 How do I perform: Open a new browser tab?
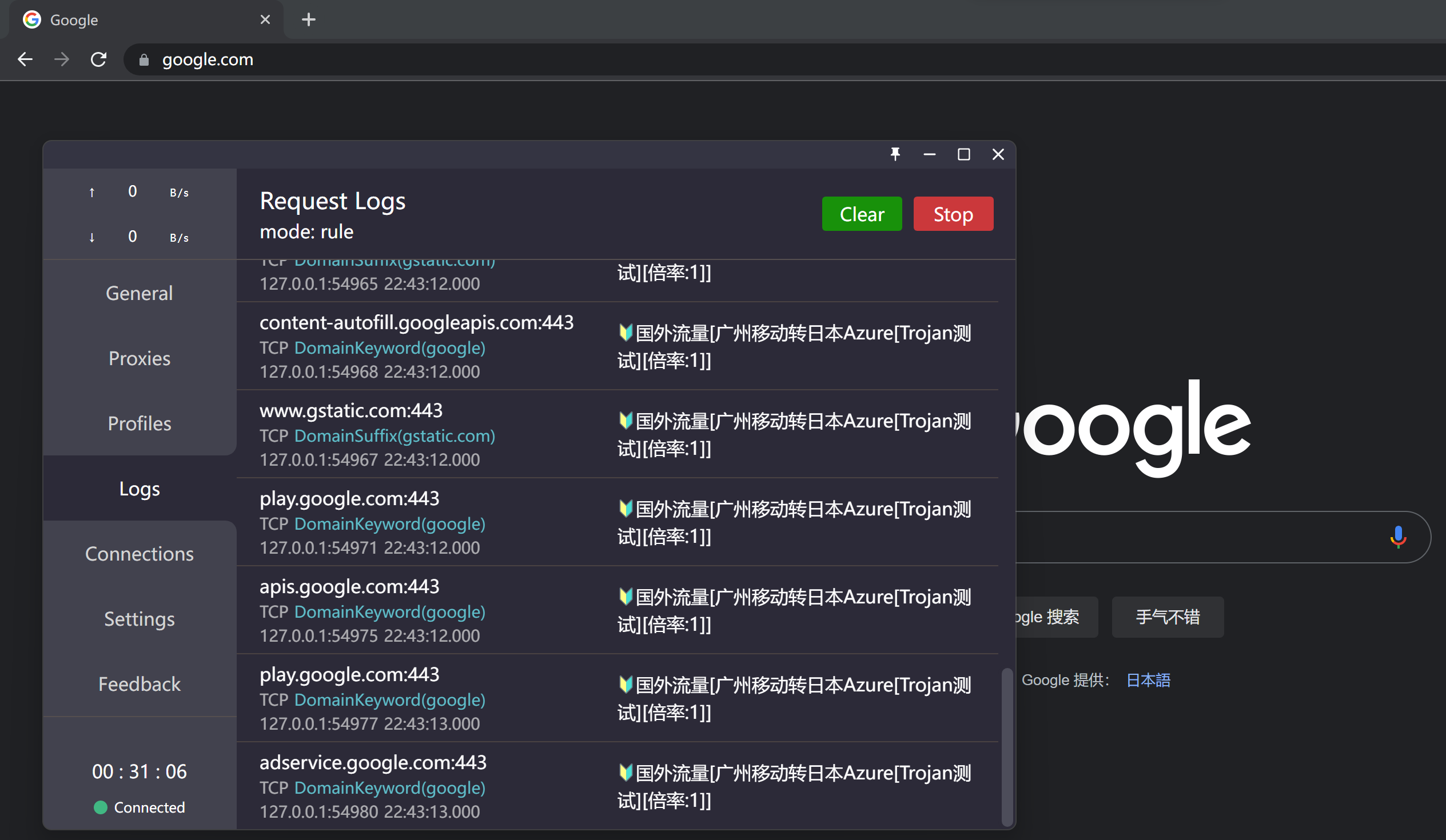309,19
